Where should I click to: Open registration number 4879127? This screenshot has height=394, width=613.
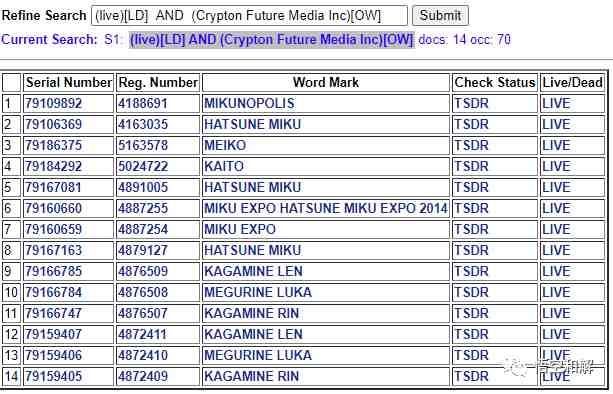[143, 251]
